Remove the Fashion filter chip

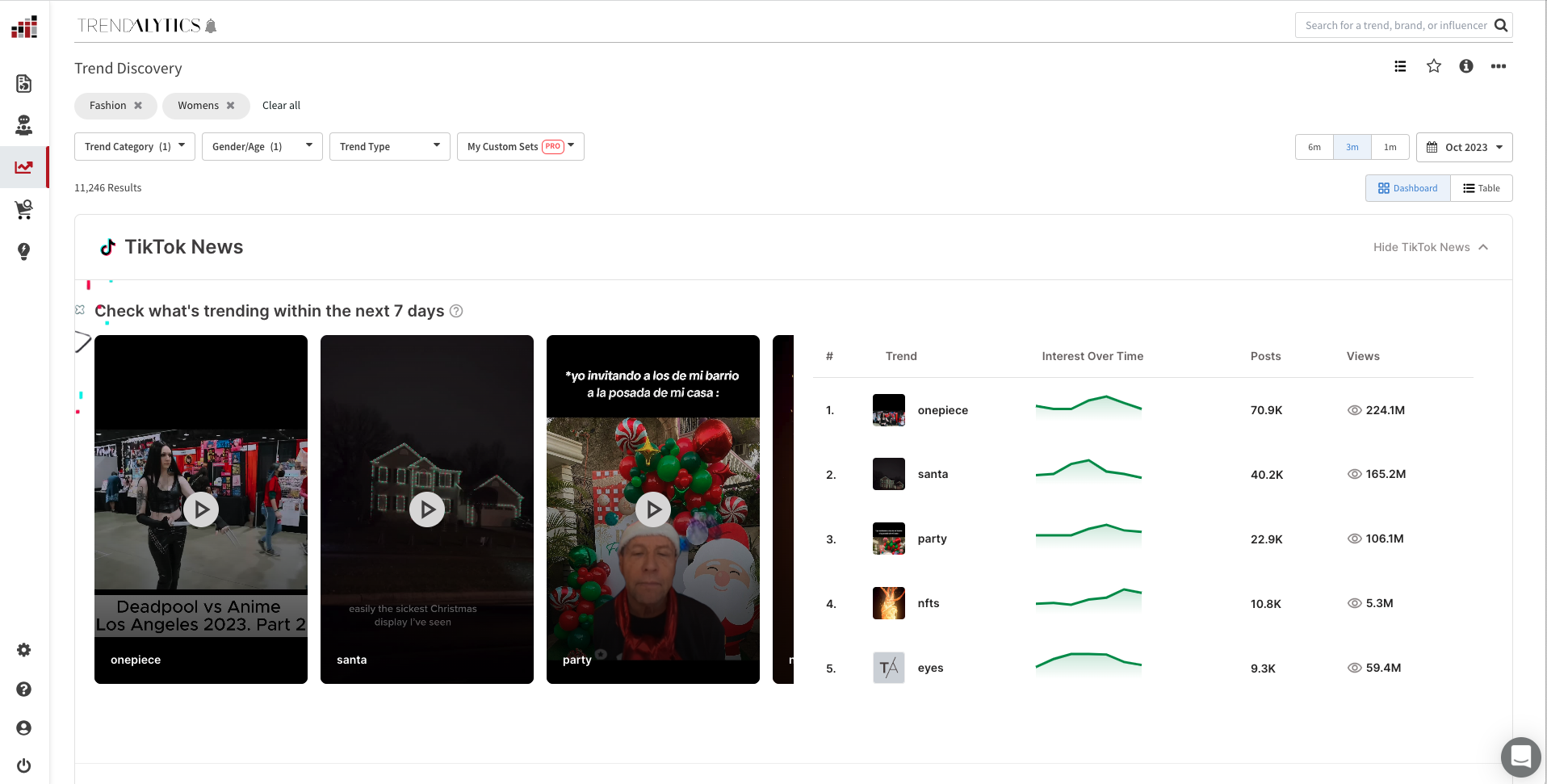[138, 106]
